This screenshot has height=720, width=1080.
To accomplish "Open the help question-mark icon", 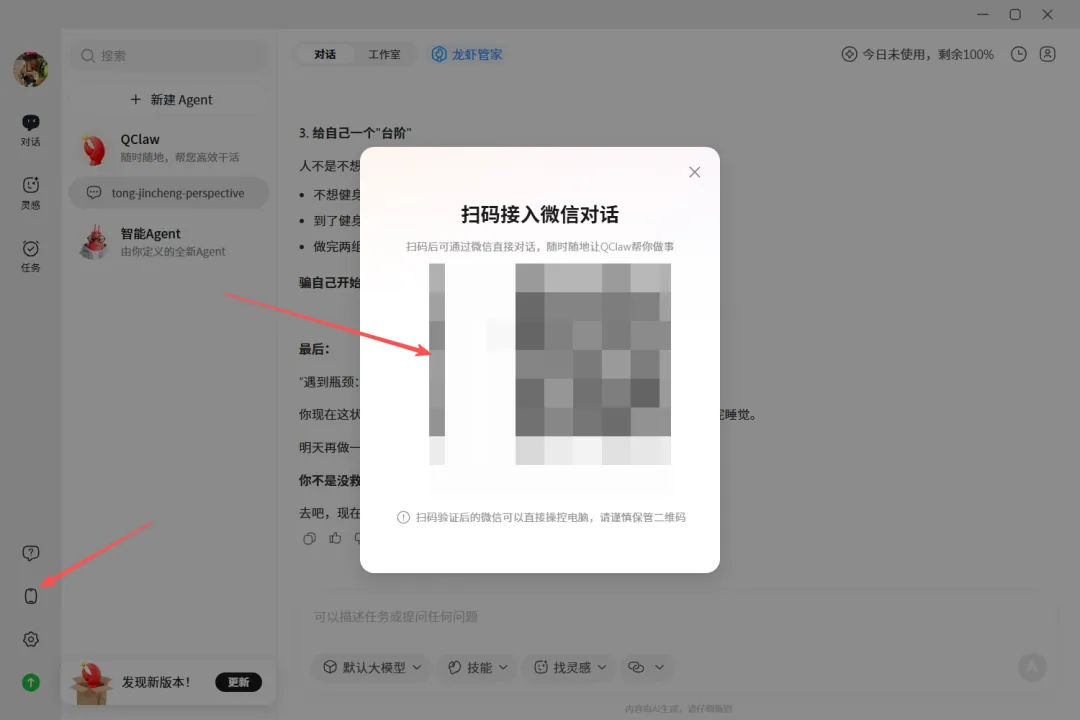I will point(30,553).
